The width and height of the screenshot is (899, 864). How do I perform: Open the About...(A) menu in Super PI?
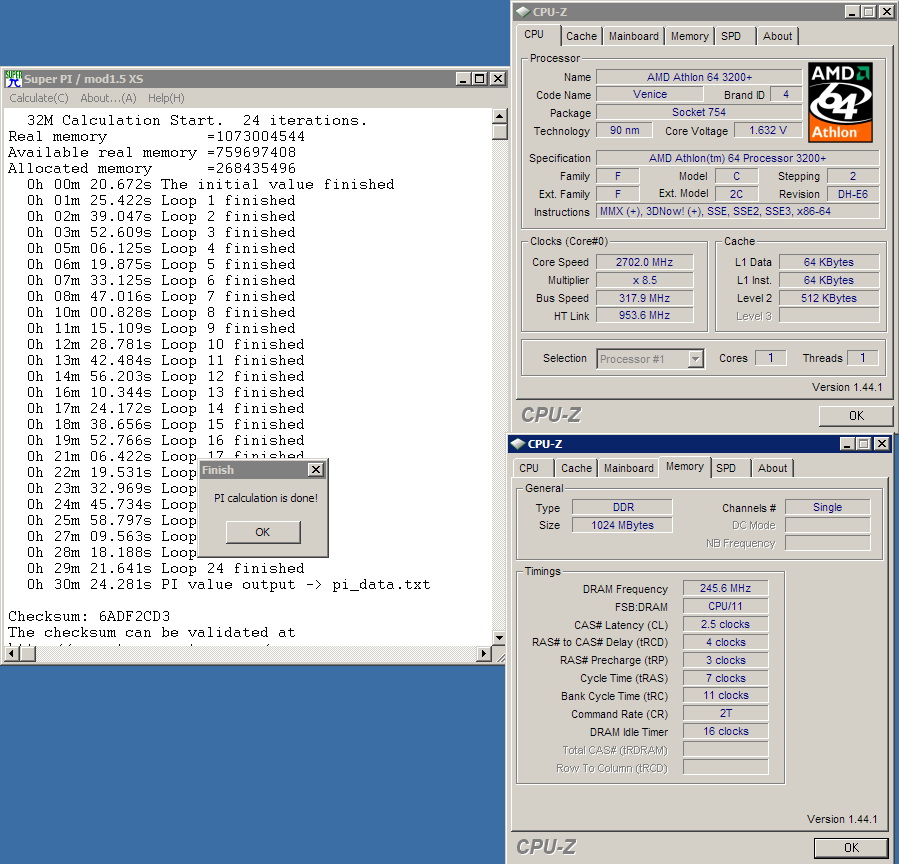[108, 98]
